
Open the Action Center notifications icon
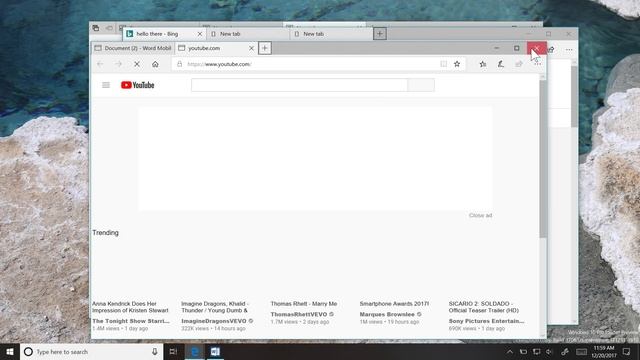[627, 352]
